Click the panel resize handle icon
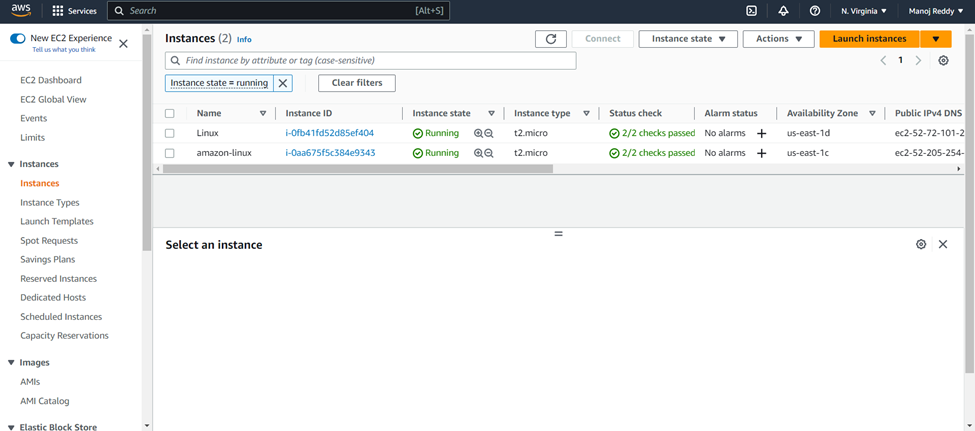Viewport: 975px width, 431px height. (x=558, y=234)
